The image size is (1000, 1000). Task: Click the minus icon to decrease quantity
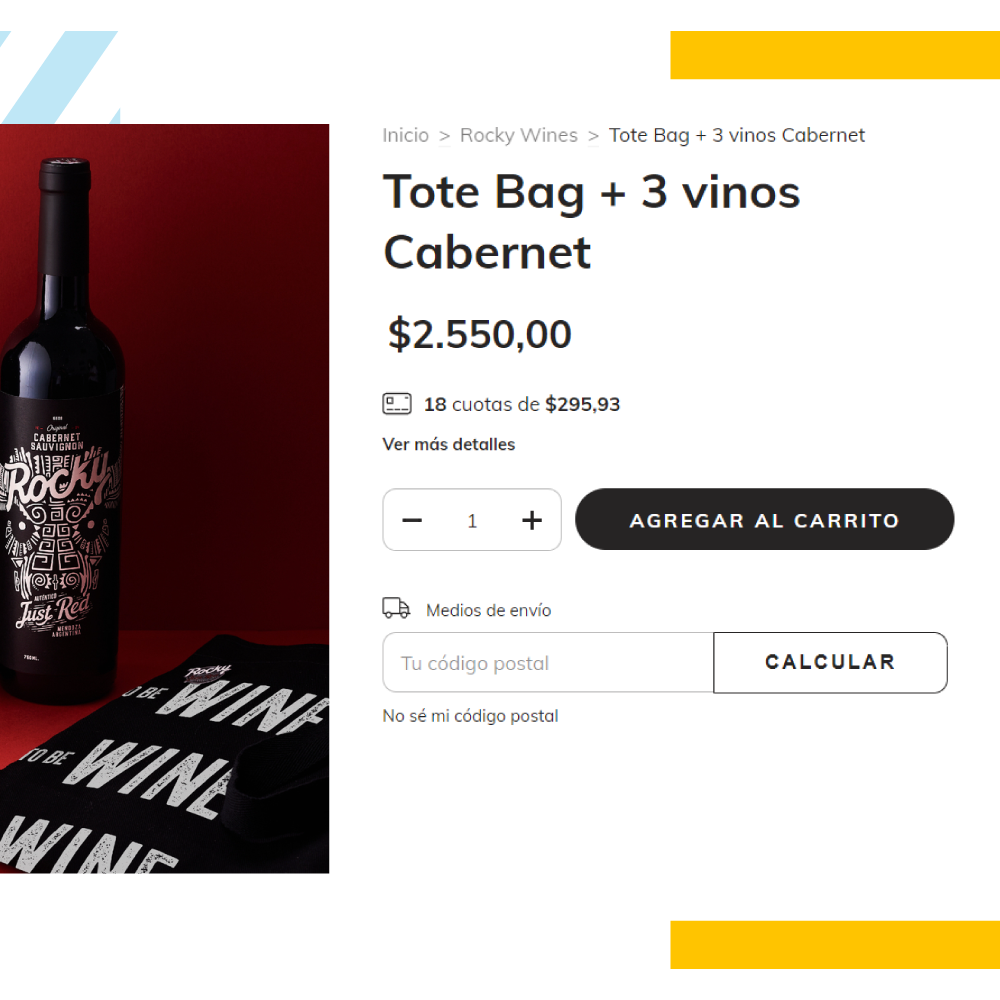point(412,520)
